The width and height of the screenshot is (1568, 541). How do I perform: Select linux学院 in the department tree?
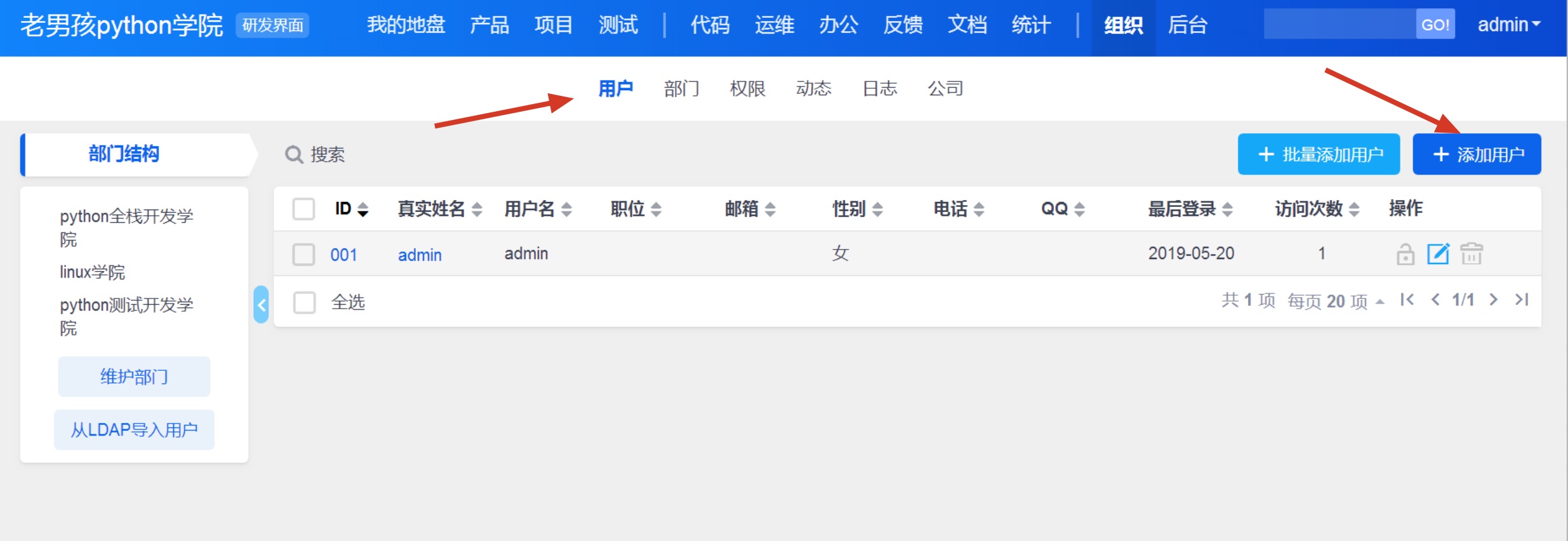point(93,272)
